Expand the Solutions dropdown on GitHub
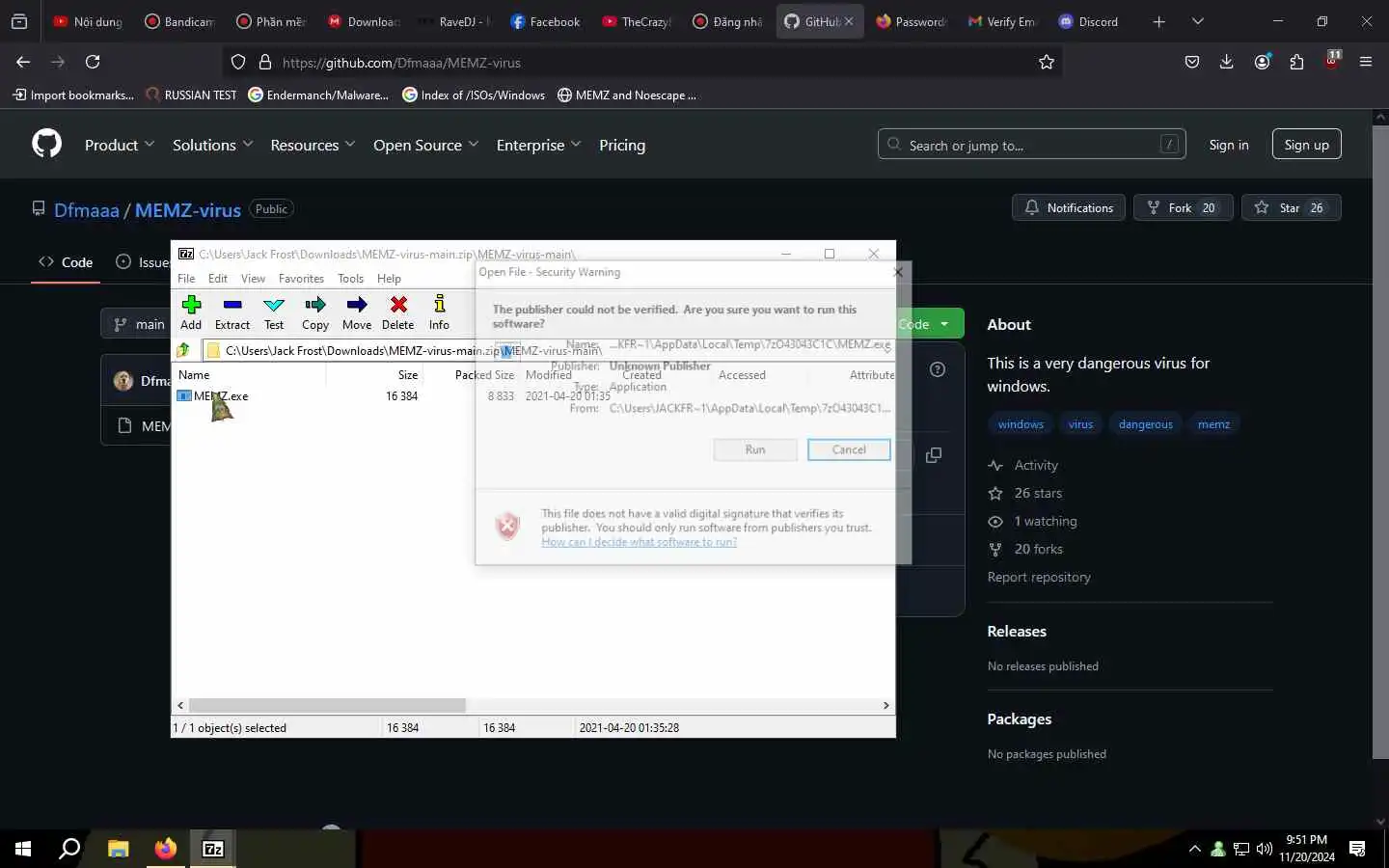 [x=213, y=145]
